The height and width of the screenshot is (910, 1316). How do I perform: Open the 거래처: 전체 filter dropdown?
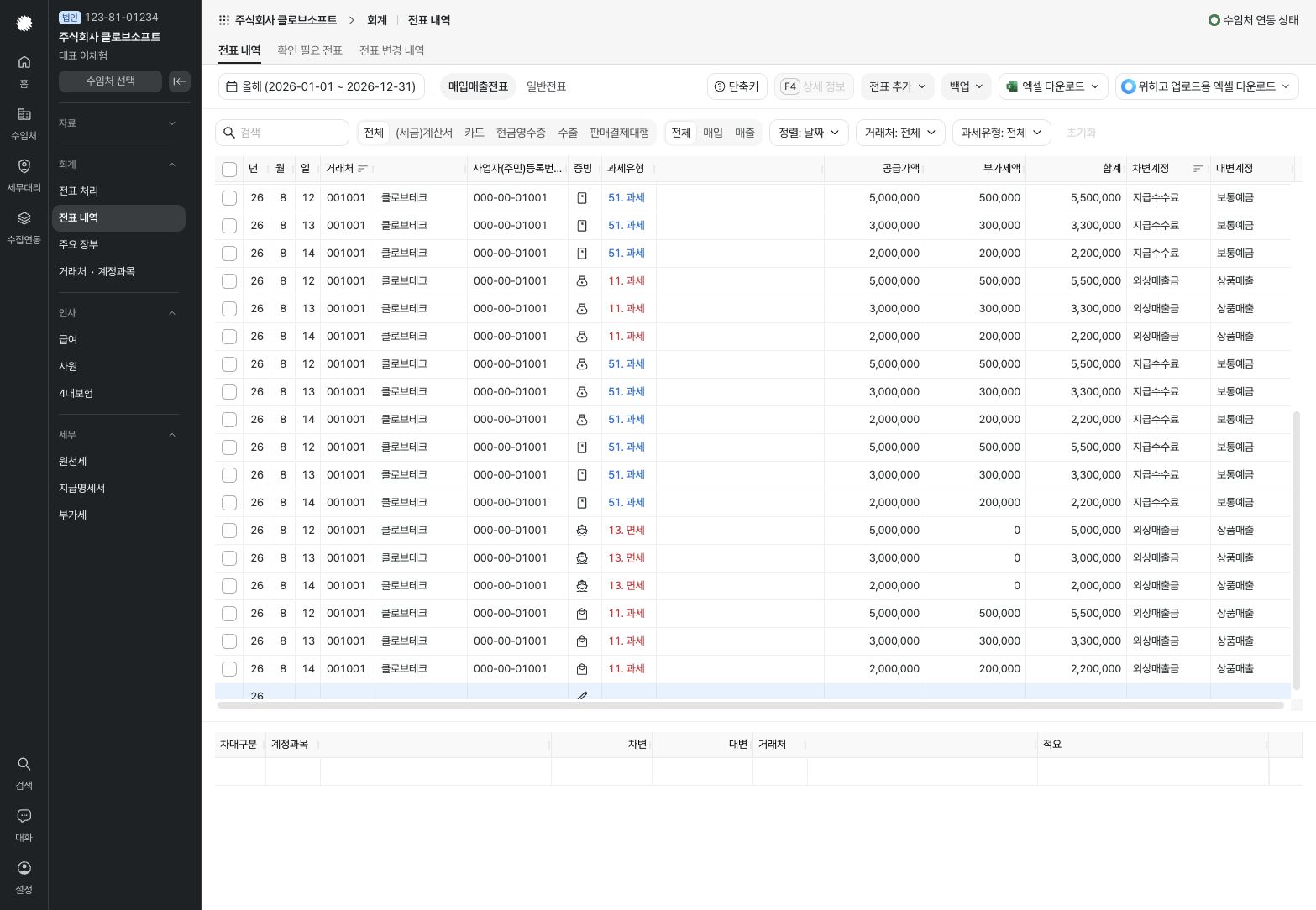click(x=900, y=133)
